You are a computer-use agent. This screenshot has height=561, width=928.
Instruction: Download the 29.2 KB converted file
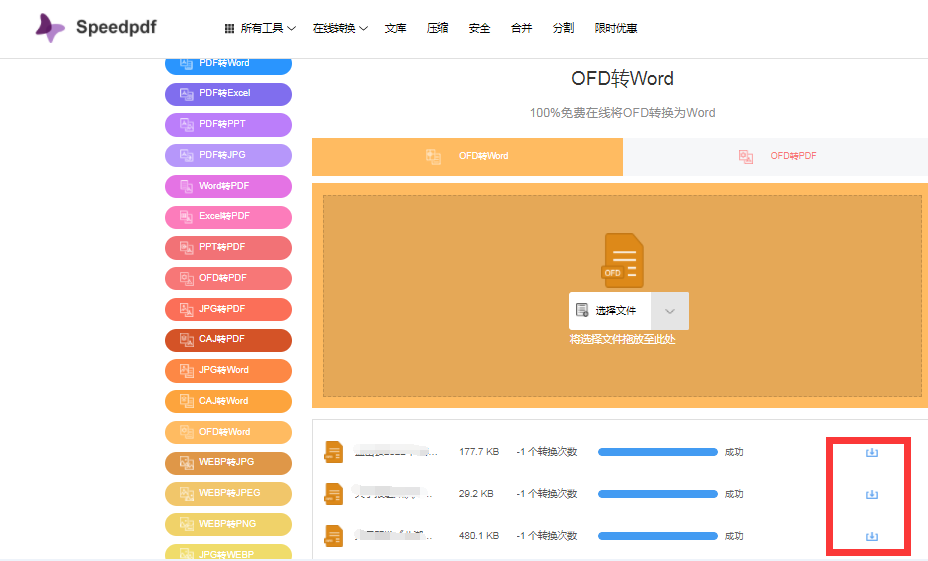872,495
